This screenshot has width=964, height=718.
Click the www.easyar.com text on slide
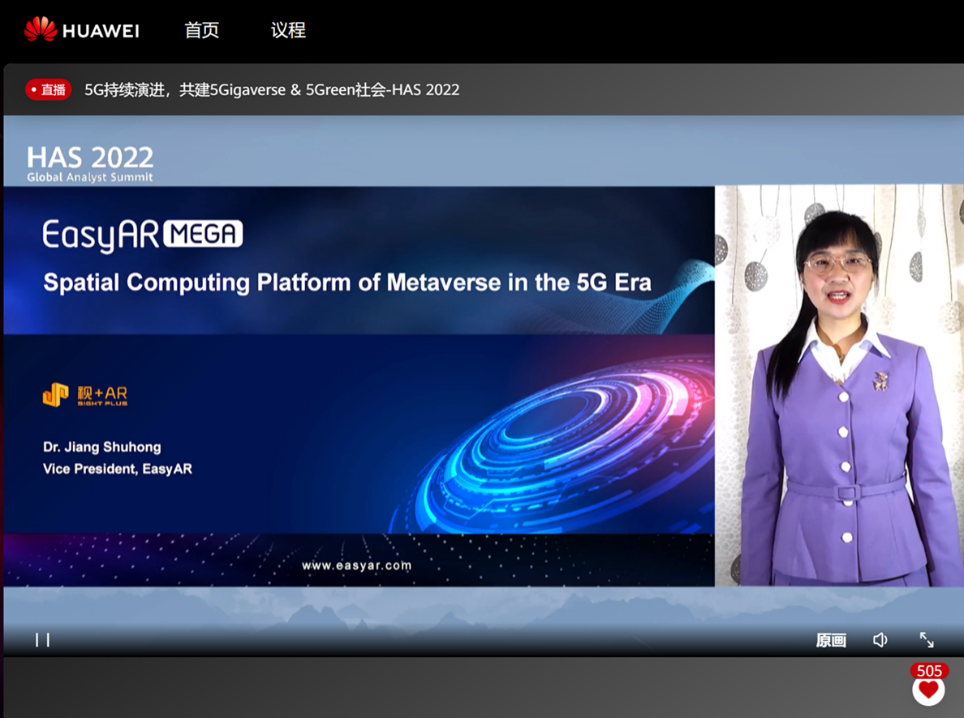357,565
